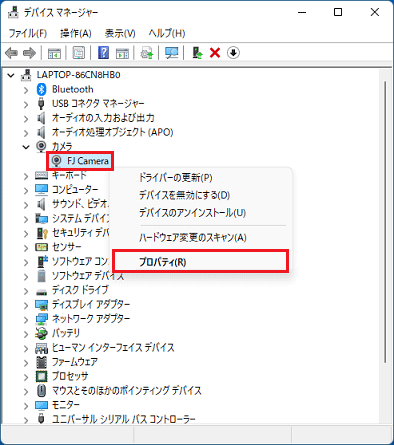This screenshot has width=394, height=445.
Task: Click the センサー category icon
Action: [x=41, y=247]
